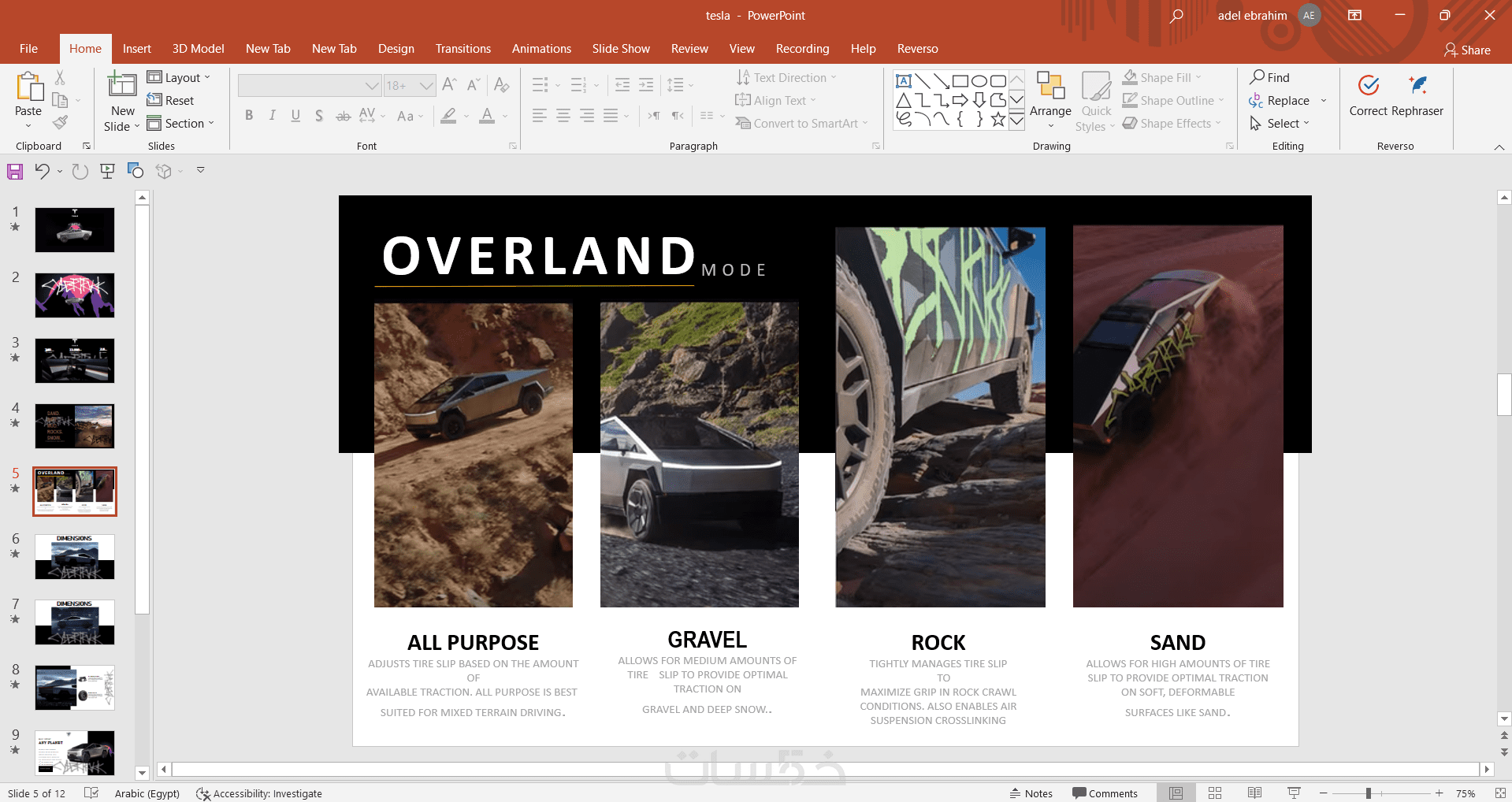The height and width of the screenshot is (802, 1512).
Task: Insert a text box shape
Action: [x=904, y=80]
